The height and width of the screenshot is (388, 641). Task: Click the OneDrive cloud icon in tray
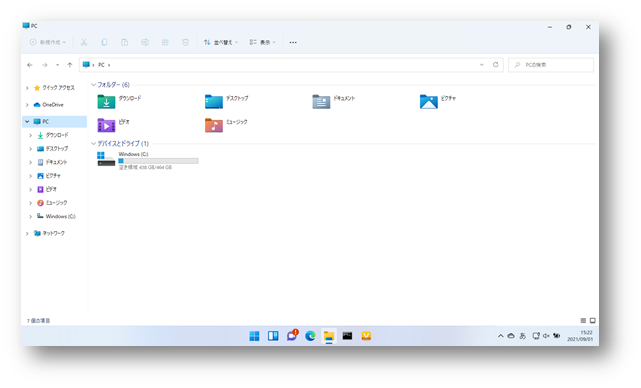click(x=511, y=336)
